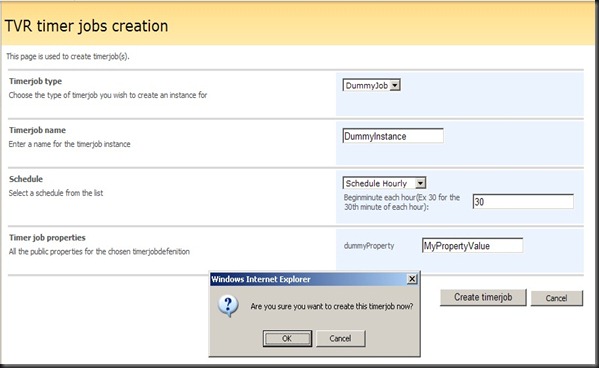Click the Schedule section label
This screenshot has height=368, width=599.
26,179
